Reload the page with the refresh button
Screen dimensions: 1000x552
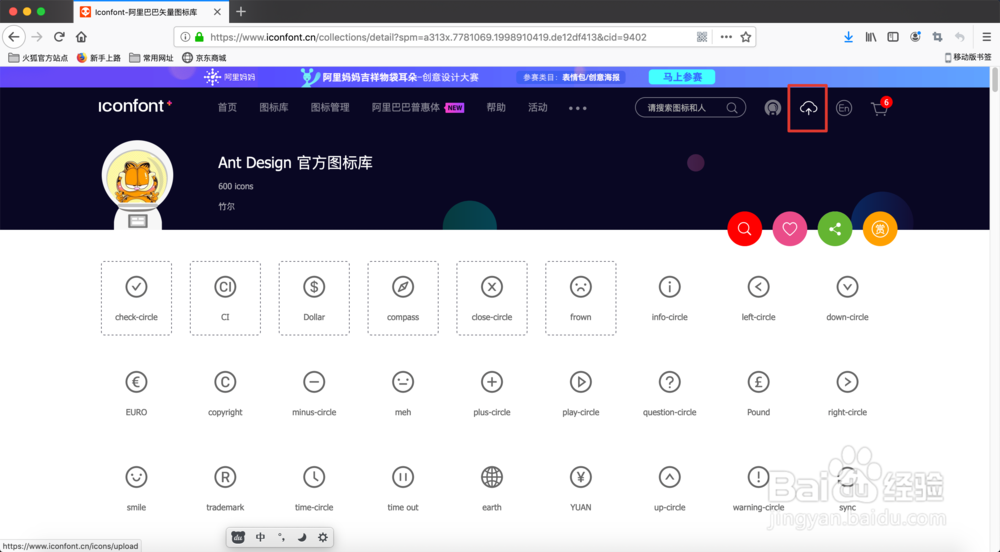pos(59,37)
